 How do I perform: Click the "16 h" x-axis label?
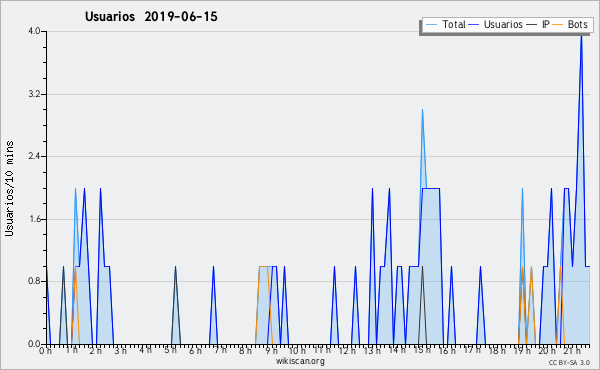coord(447,350)
